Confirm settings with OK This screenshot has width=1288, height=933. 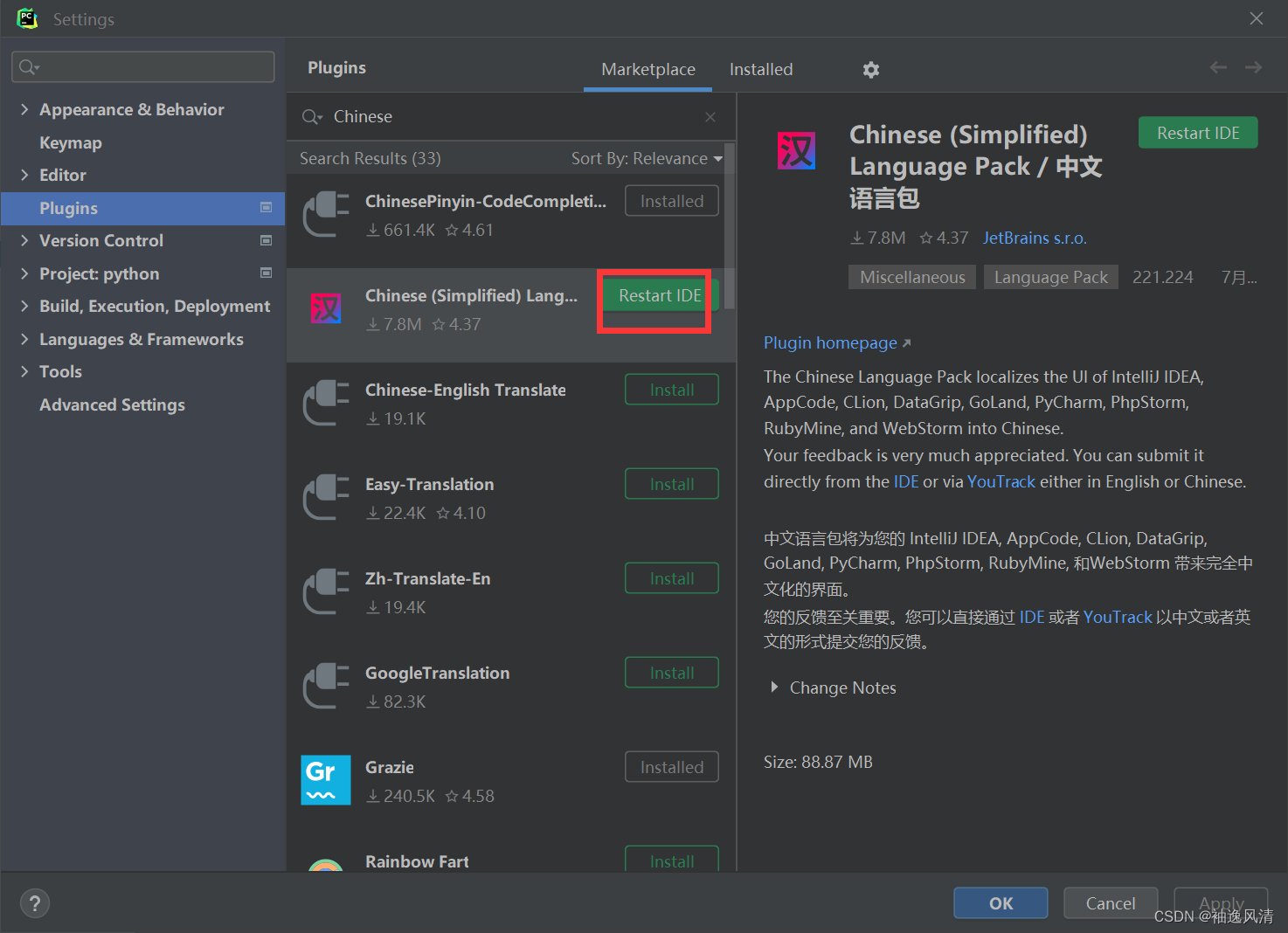tap(1001, 903)
